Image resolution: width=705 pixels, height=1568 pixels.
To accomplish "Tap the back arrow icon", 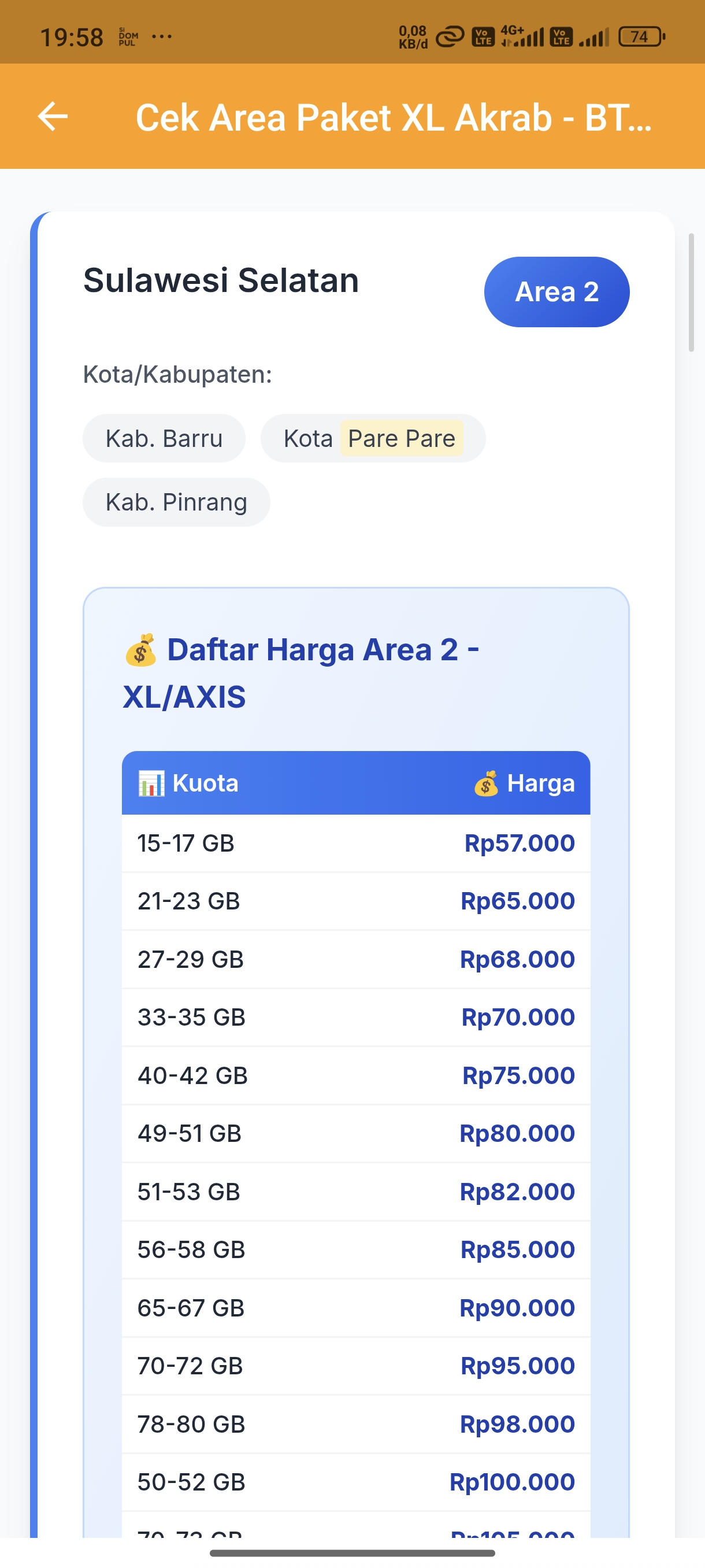I will 53,116.
